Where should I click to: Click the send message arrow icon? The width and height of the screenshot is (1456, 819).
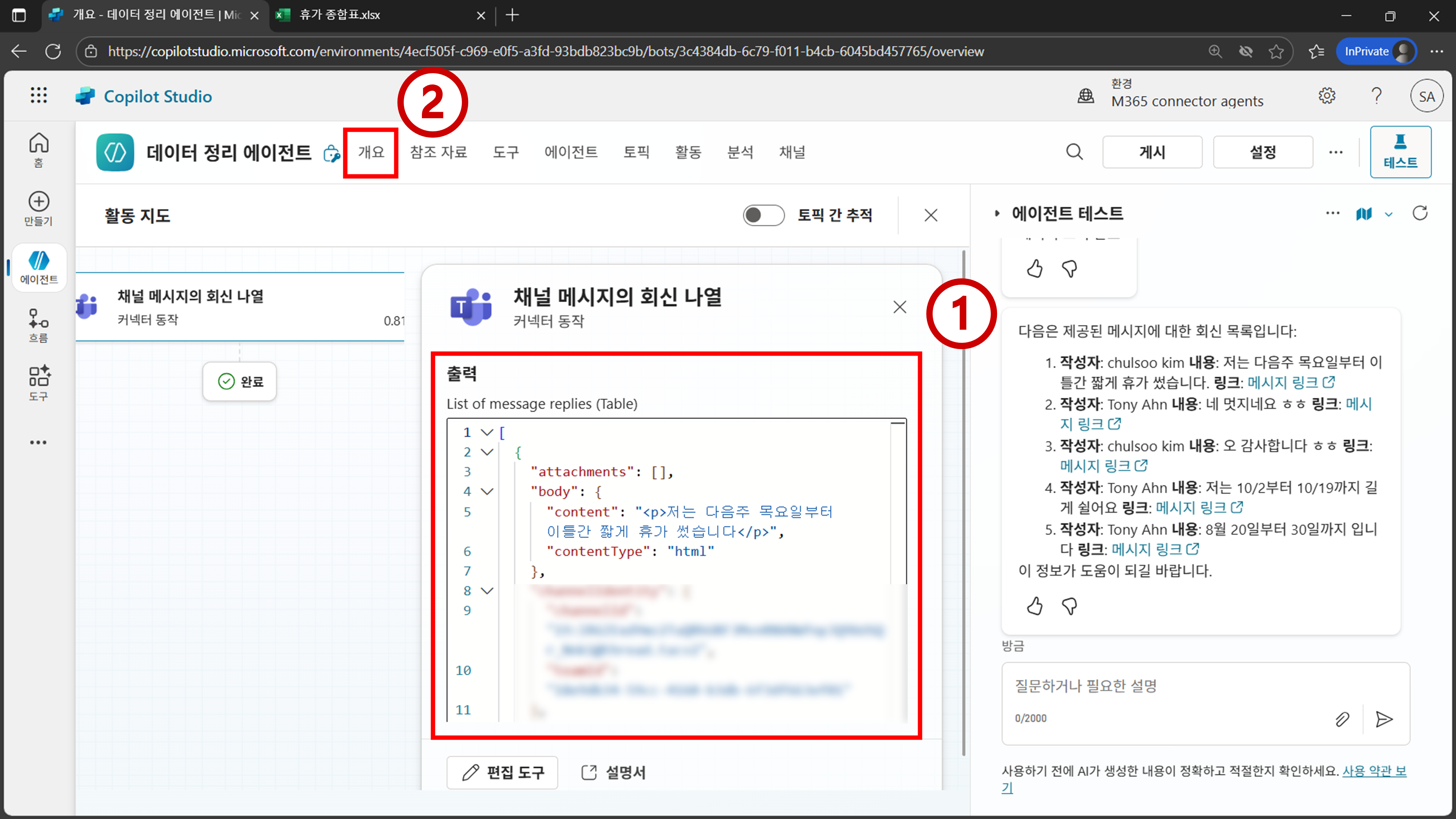click(1384, 719)
